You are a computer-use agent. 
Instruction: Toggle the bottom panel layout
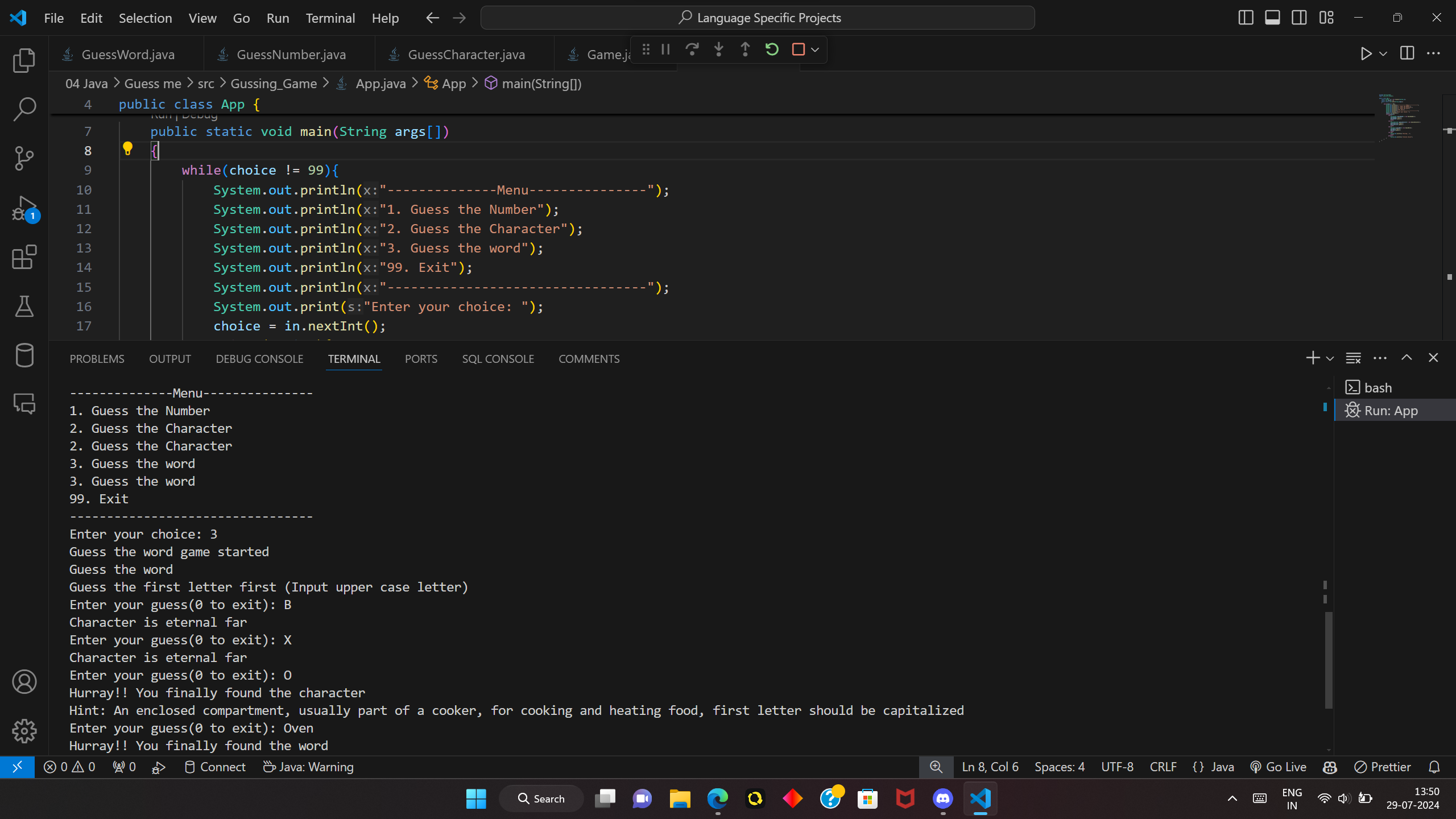point(1272,18)
